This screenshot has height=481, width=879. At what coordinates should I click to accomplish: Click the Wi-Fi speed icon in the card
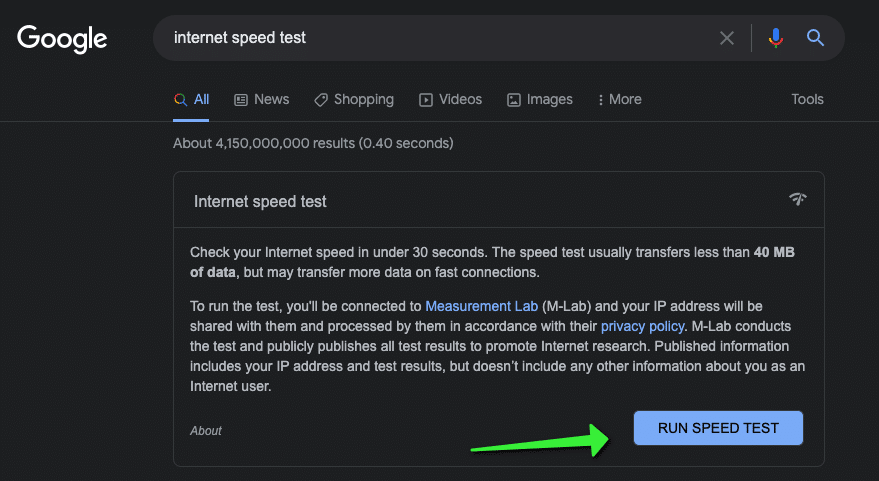point(797,199)
